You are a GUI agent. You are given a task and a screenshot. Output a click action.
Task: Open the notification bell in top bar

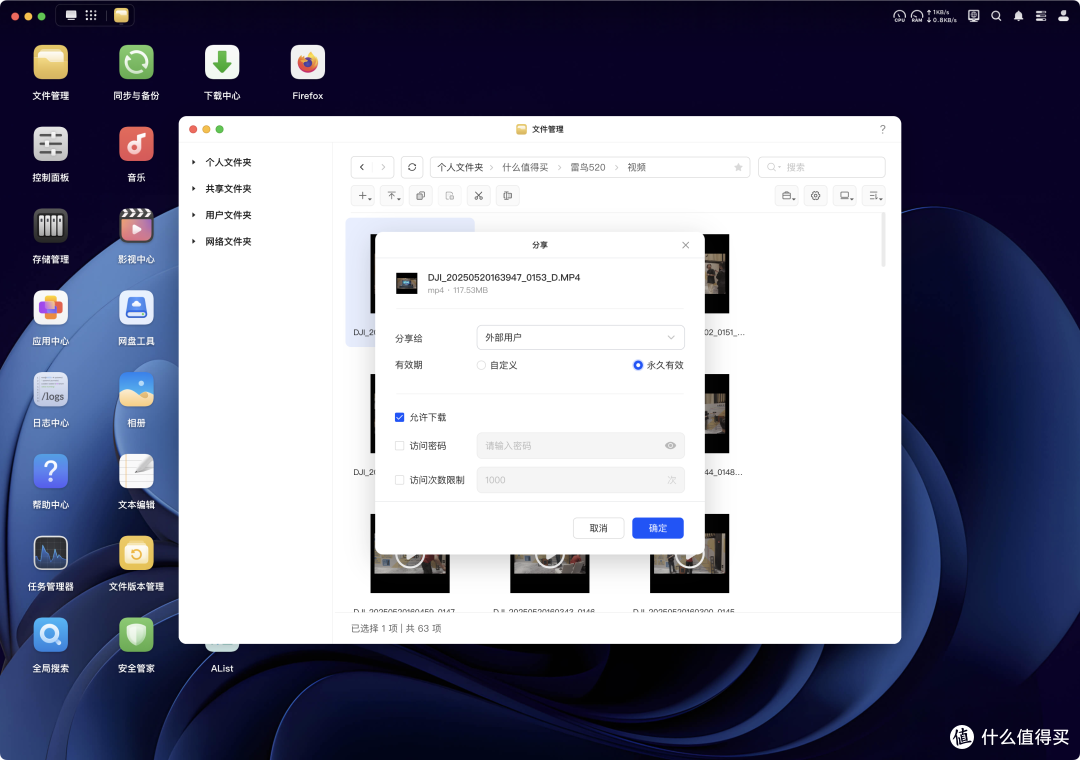point(1019,16)
